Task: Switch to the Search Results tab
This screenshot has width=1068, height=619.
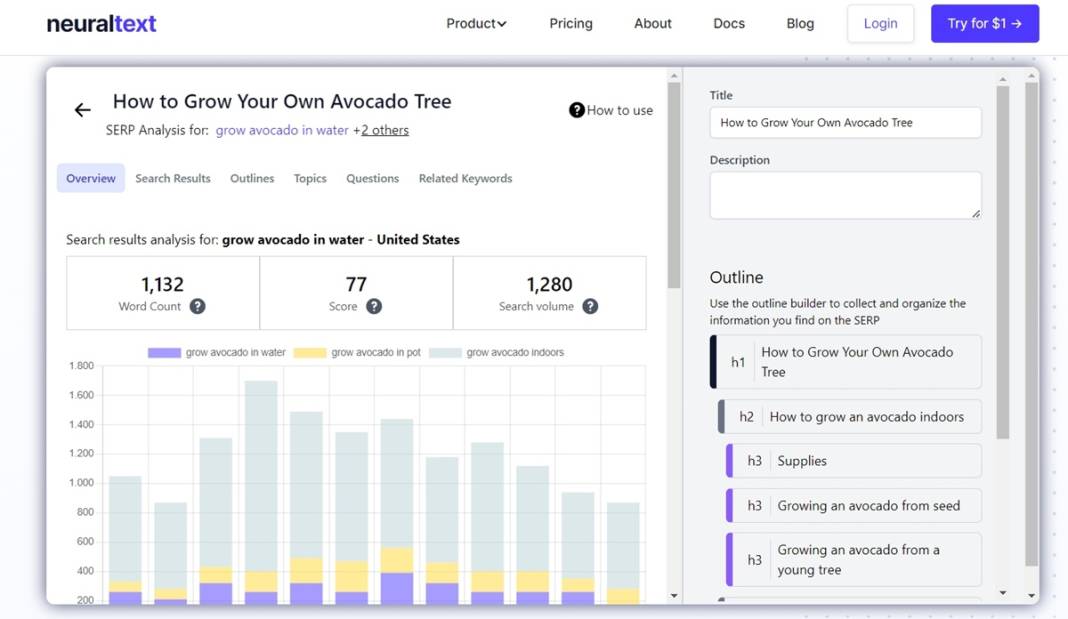Action: tap(173, 178)
